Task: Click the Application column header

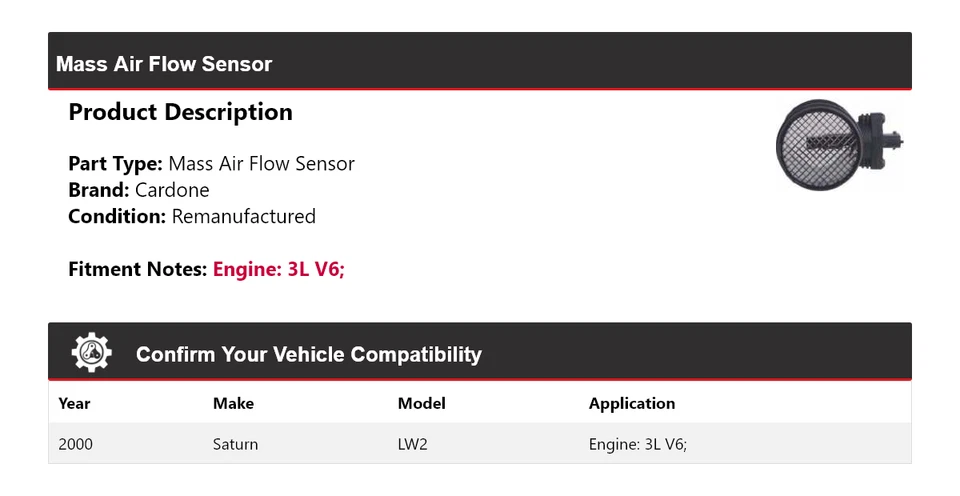Action: coord(631,404)
